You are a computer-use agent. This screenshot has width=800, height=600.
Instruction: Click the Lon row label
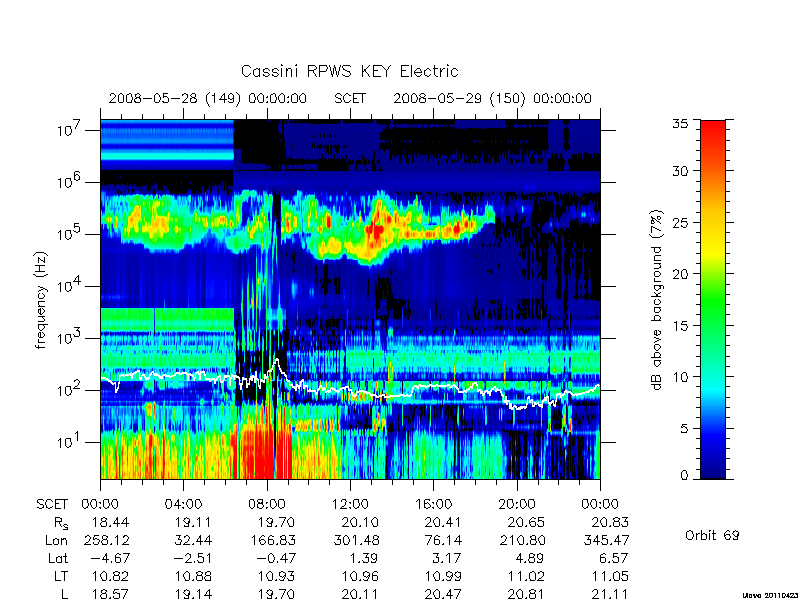pyautogui.click(x=56, y=540)
